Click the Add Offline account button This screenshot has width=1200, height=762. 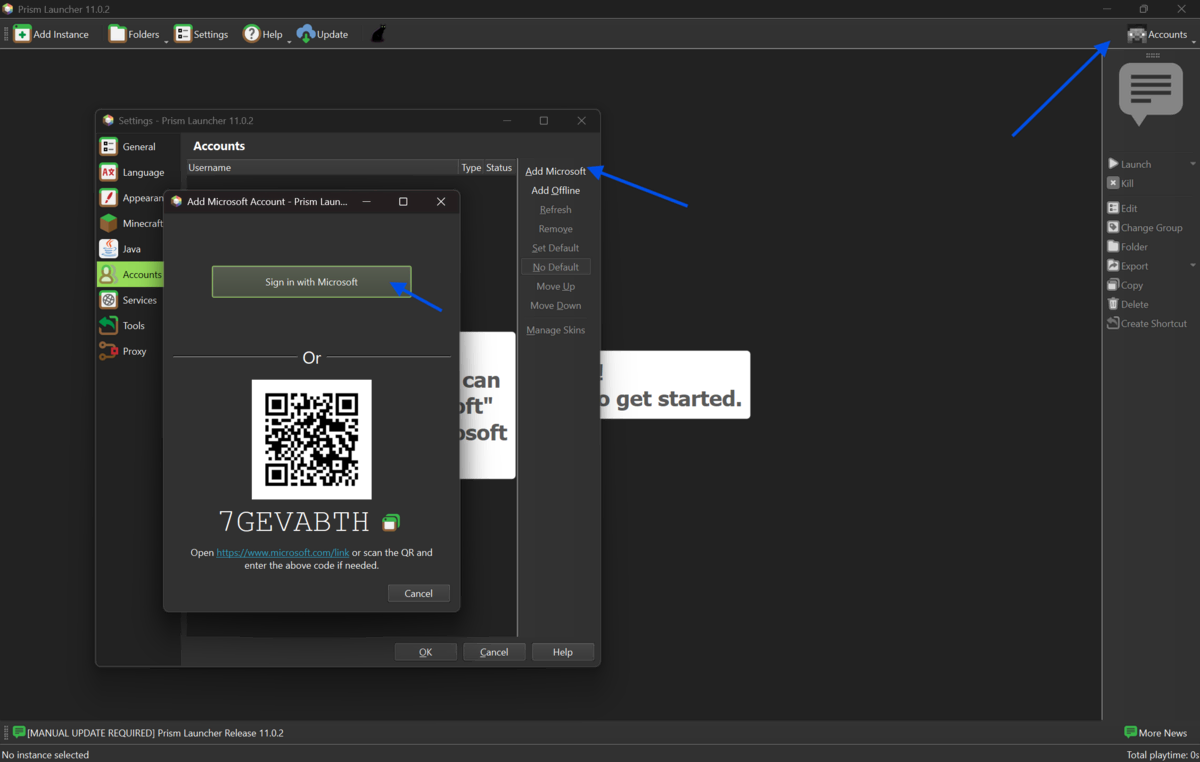pyautogui.click(x=555, y=191)
